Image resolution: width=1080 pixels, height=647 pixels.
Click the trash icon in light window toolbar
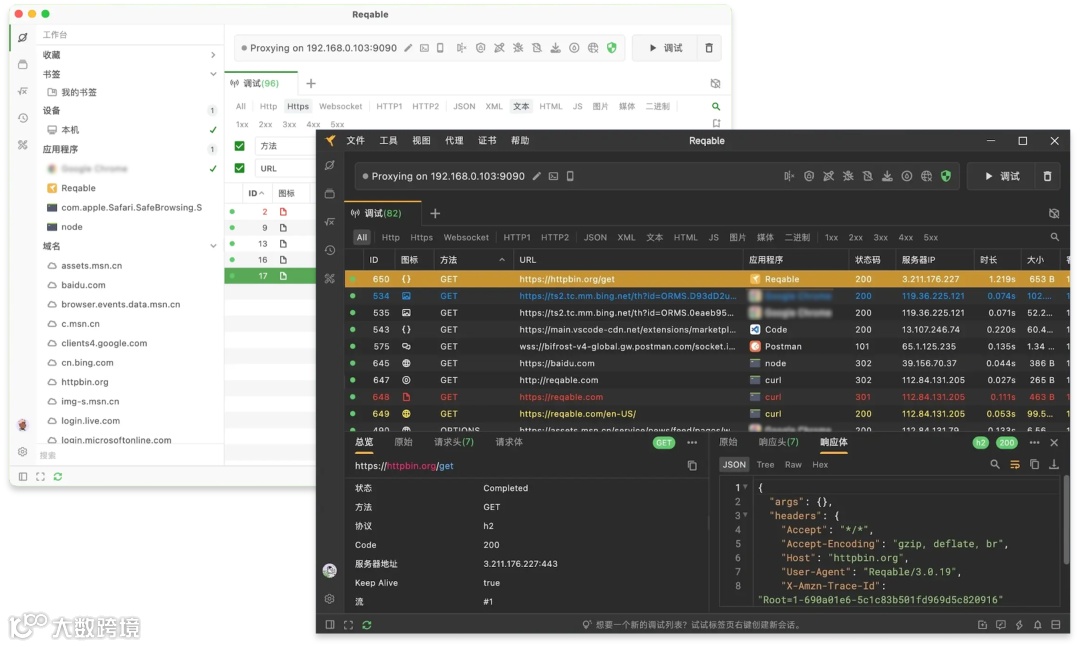pos(709,48)
